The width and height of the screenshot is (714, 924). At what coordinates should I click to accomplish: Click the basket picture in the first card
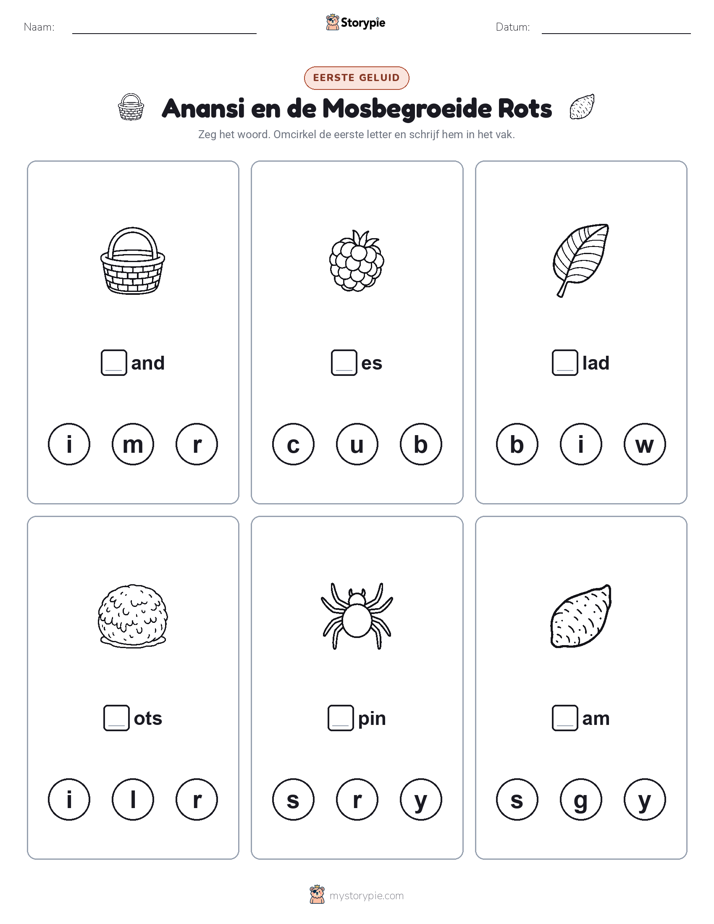click(133, 260)
